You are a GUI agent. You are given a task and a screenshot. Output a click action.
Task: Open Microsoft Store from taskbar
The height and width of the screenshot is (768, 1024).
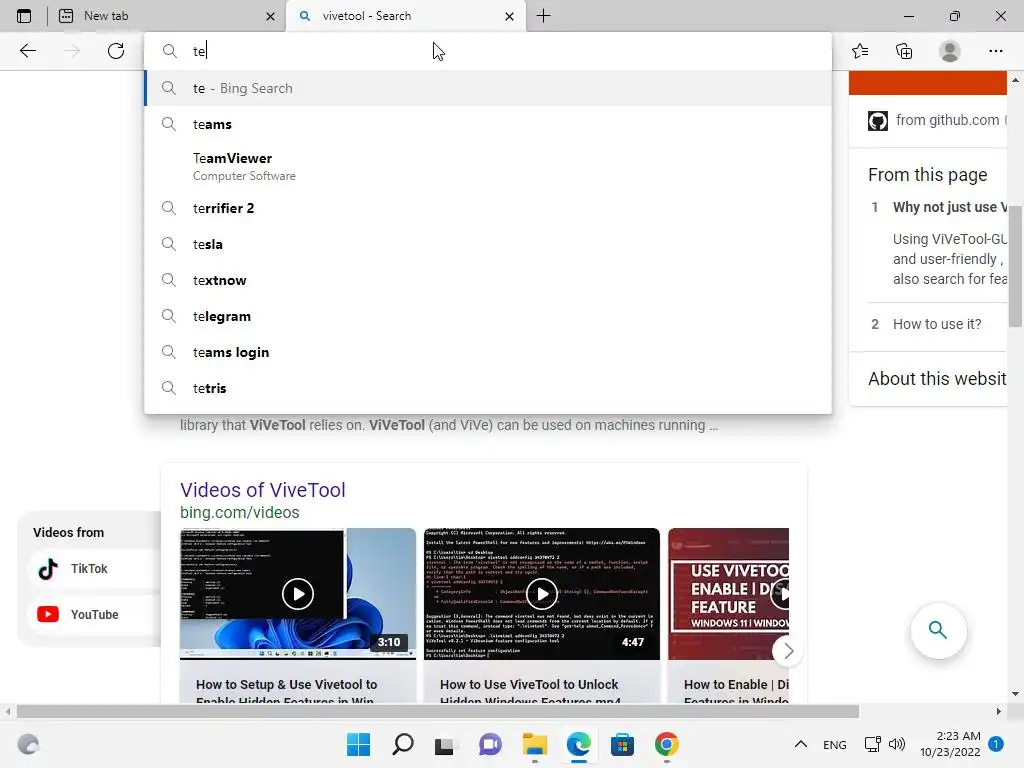pos(622,744)
